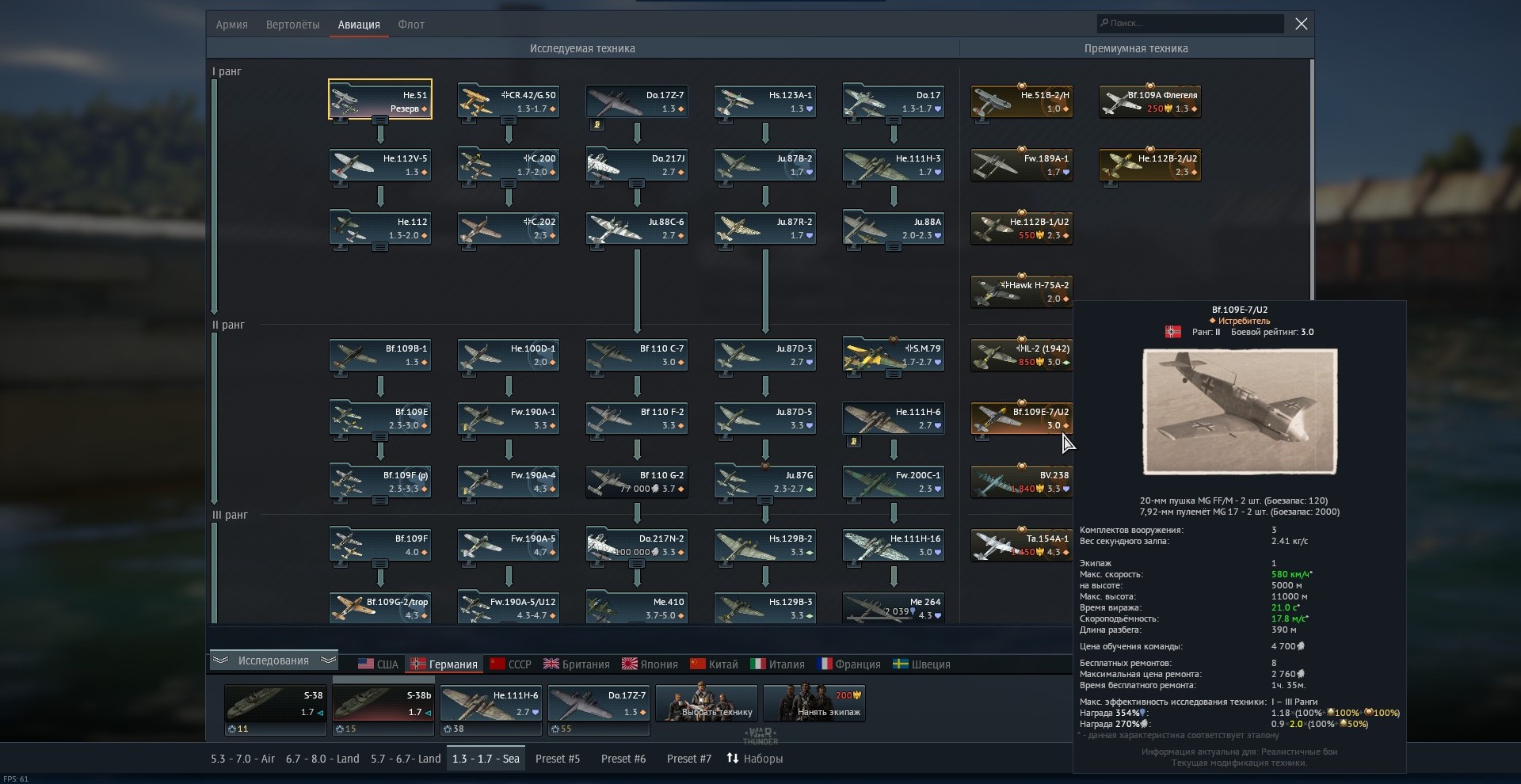Switch nation to Япония

pos(650,664)
